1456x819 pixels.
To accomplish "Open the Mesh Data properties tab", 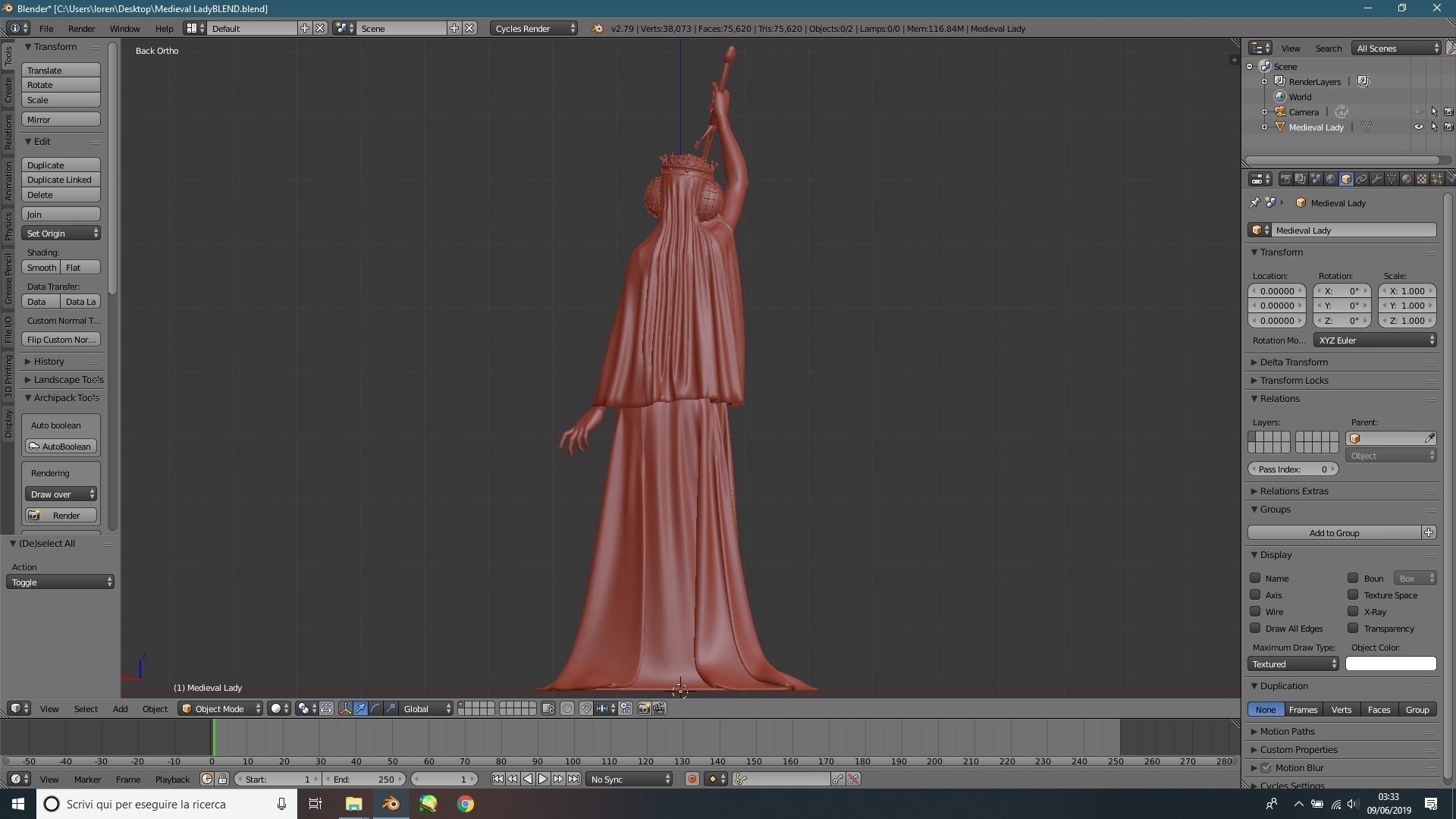I will point(1392,179).
